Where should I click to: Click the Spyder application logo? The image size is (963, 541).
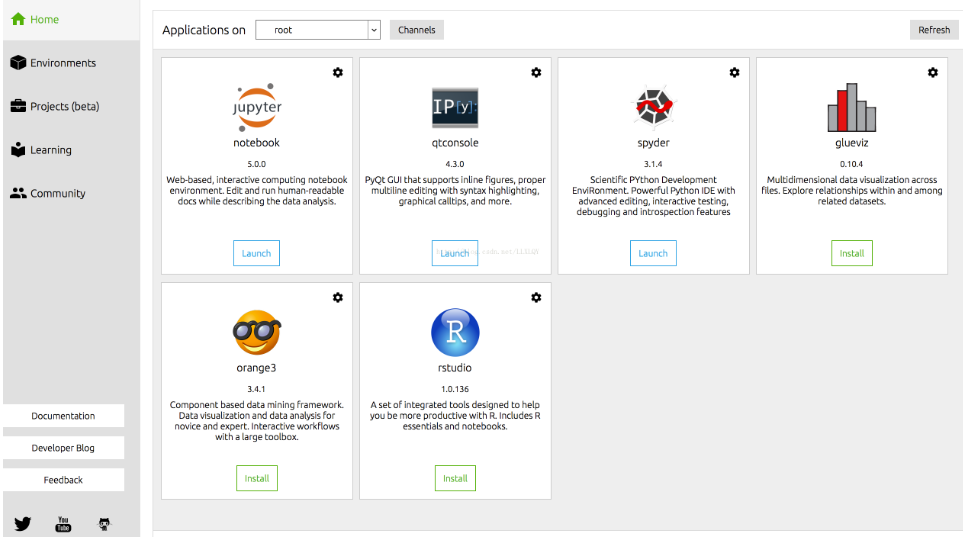[x=653, y=107]
